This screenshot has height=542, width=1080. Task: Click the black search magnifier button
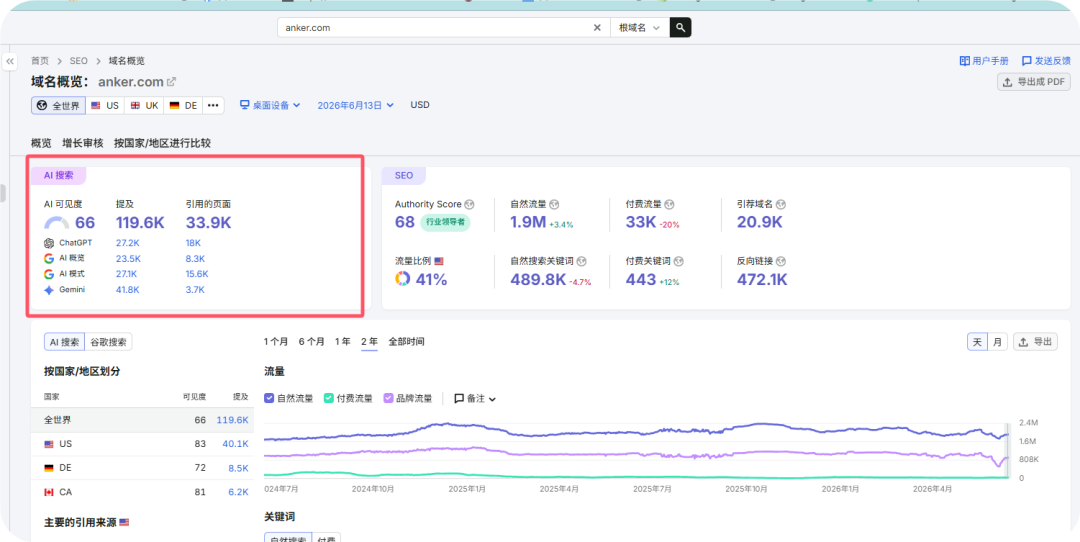point(681,28)
